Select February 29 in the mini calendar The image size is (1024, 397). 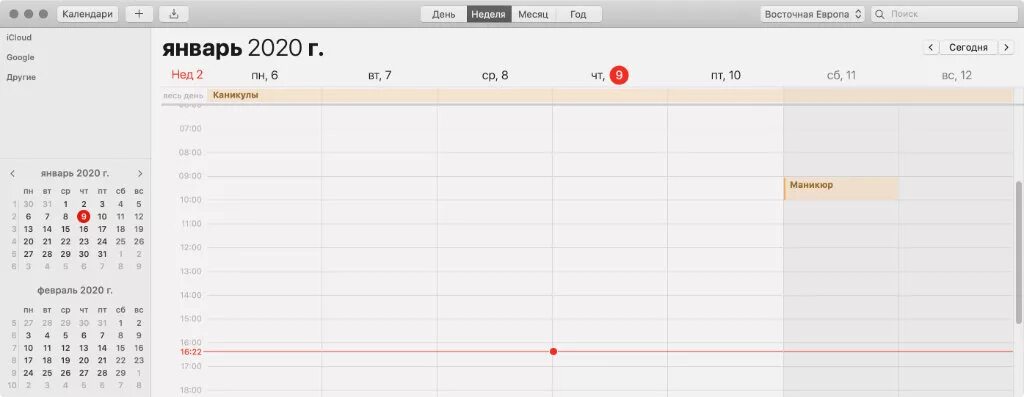click(x=120, y=373)
